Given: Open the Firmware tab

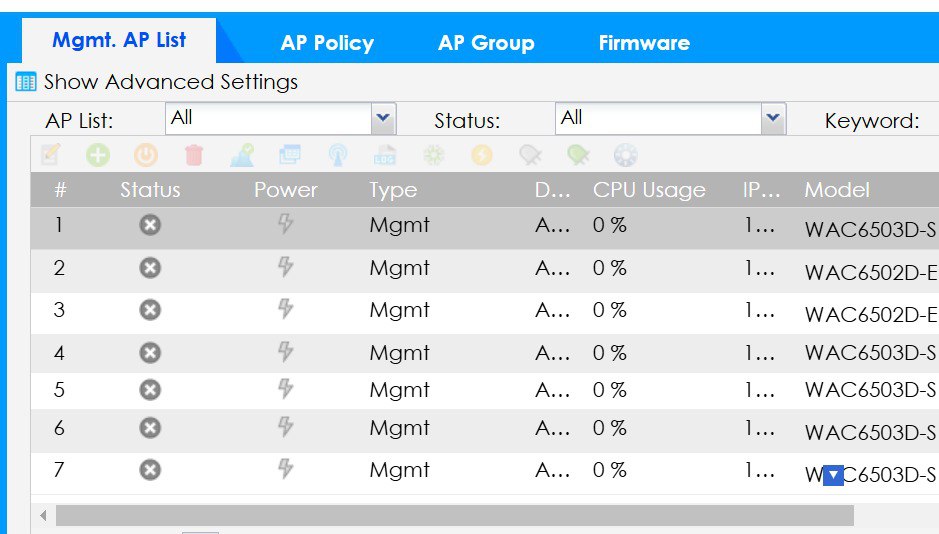Looking at the screenshot, I should (x=644, y=43).
